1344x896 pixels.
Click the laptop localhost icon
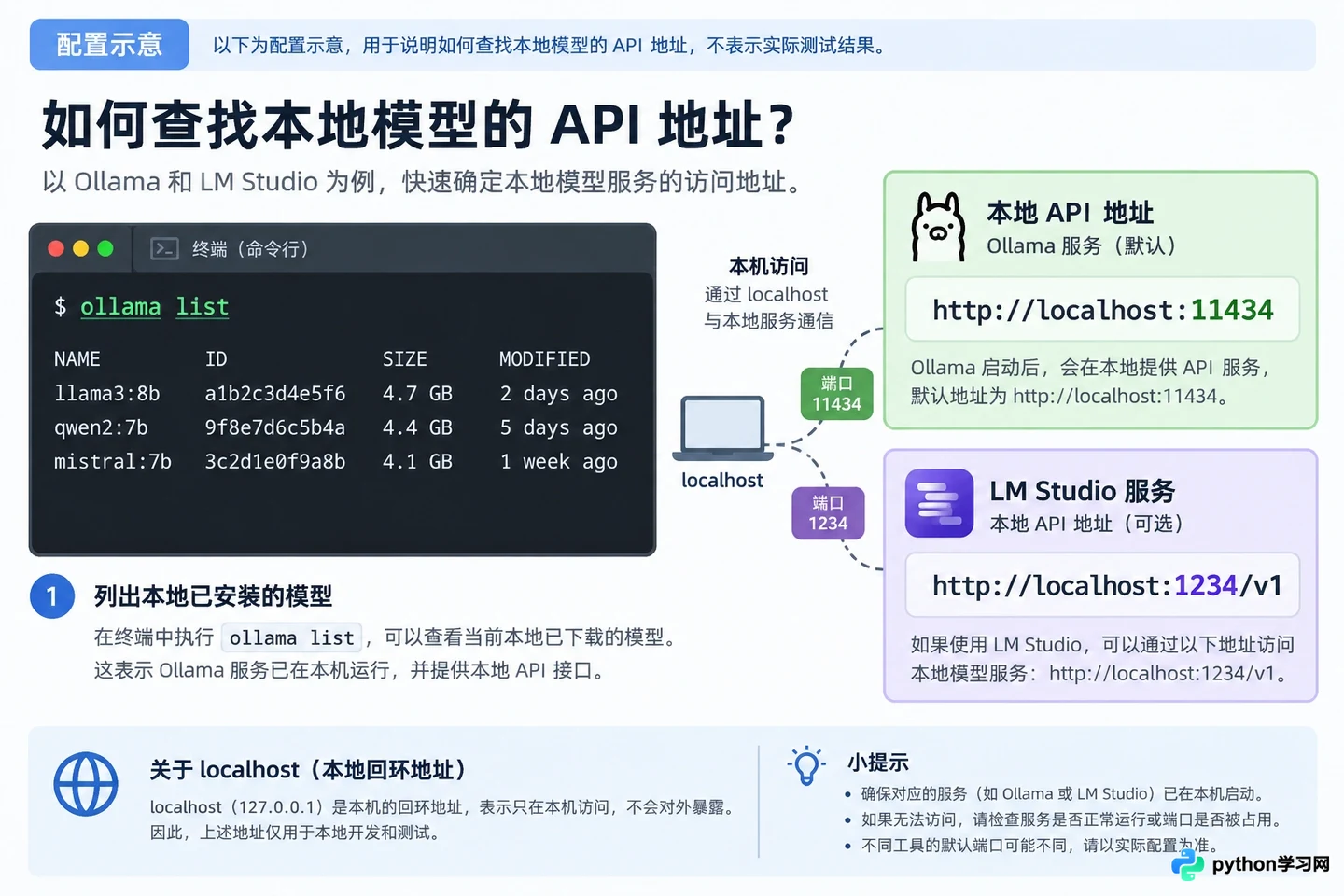[x=722, y=428]
